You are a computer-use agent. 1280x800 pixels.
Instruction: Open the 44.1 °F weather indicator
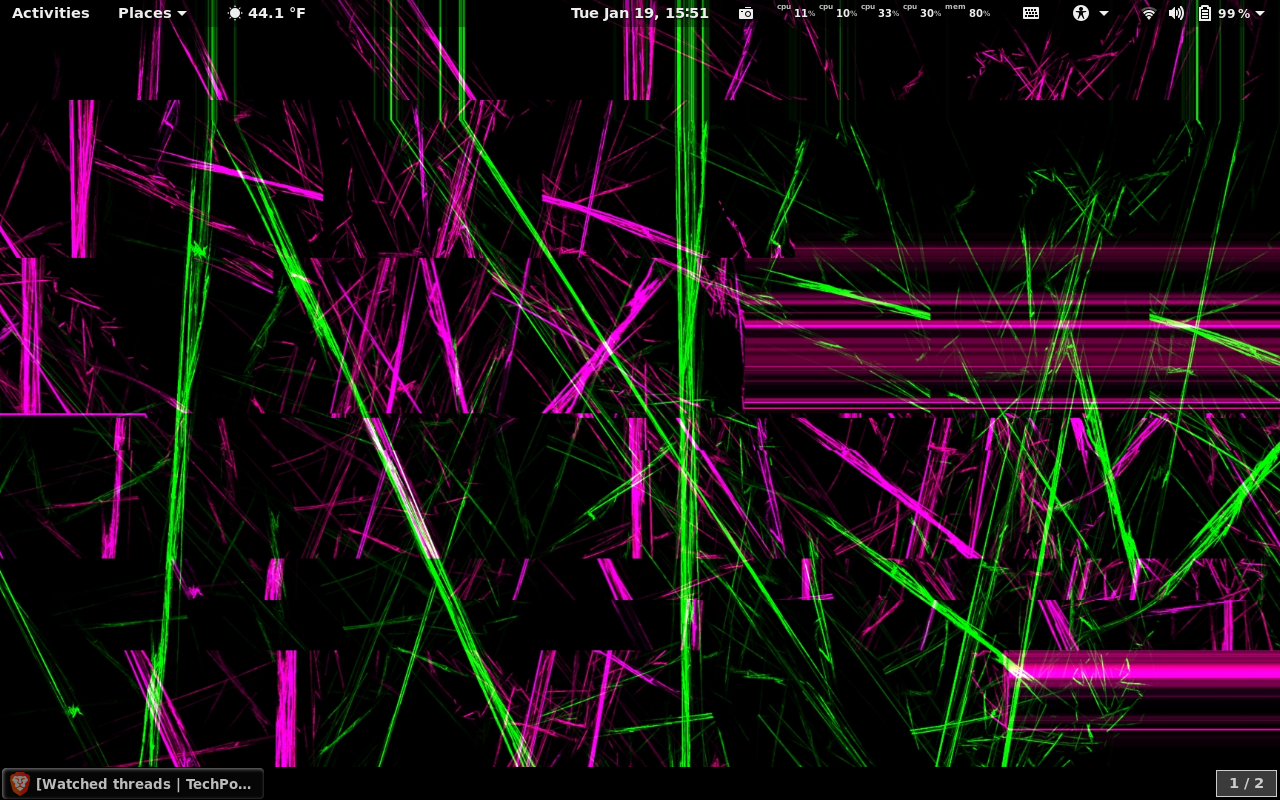[277, 13]
